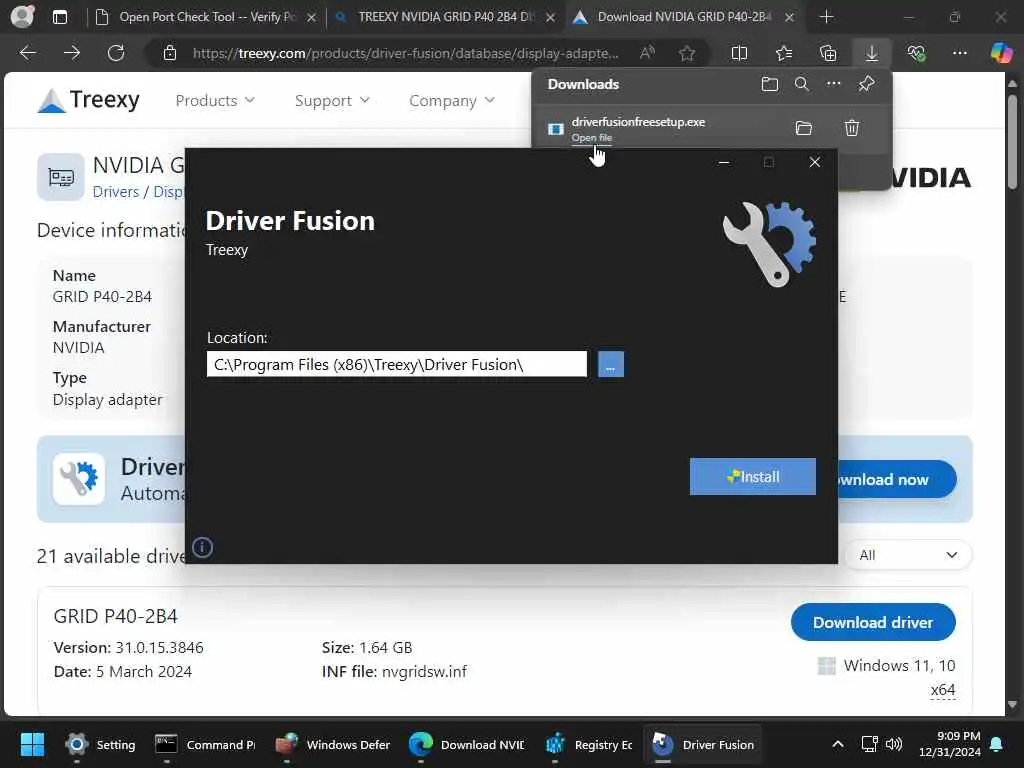This screenshot has width=1024, height=768.
Task: Open the Favorites list
Action: coord(784,53)
